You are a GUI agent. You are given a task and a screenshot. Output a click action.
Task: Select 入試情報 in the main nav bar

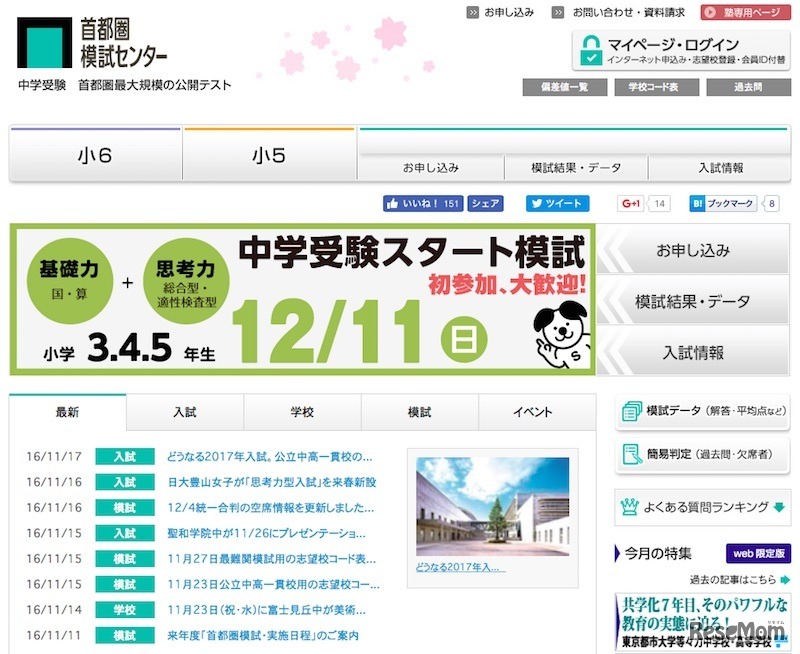click(x=720, y=167)
